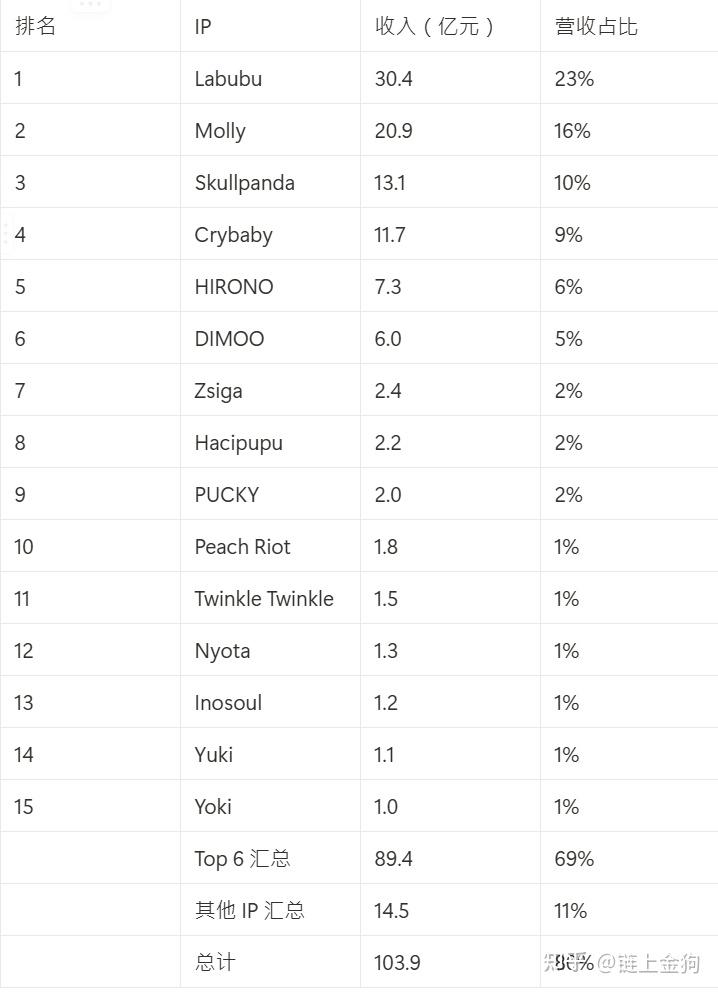This screenshot has width=718, height=993.
Task: Select the Molly cell
Action: pos(220,131)
